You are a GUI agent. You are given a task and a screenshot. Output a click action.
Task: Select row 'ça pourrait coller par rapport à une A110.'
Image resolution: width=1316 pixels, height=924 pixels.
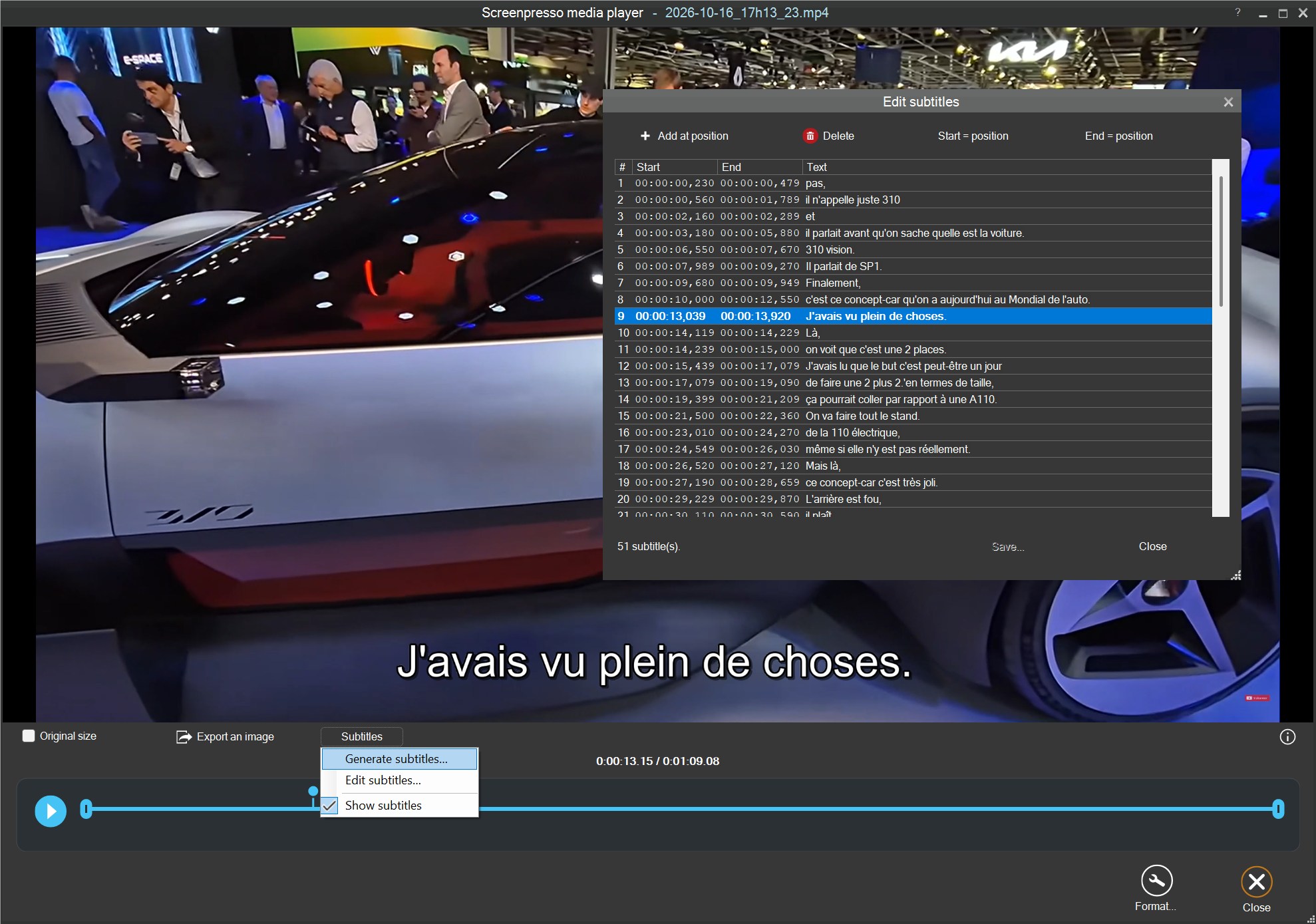(913, 399)
